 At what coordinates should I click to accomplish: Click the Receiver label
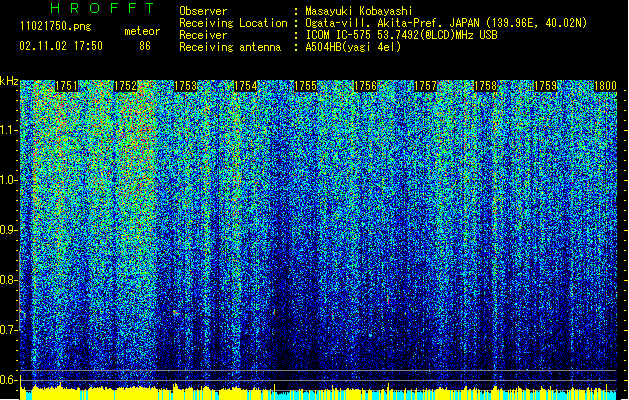click(x=203, y=35)
